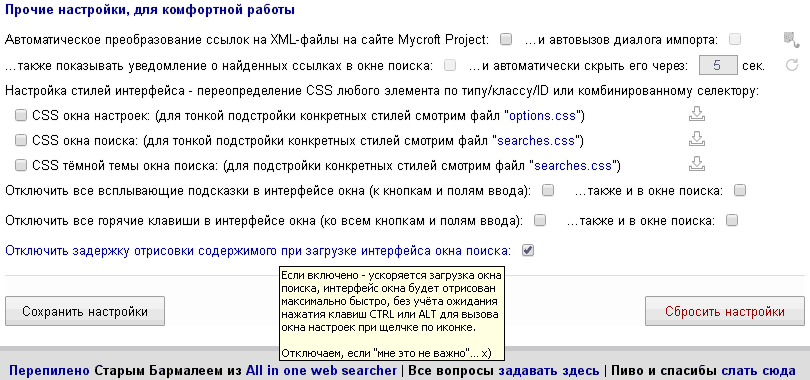
Task: Click the grey hook icon beside the import dialog checkbox
Action: pyautogui.click(x=790, y=39)
